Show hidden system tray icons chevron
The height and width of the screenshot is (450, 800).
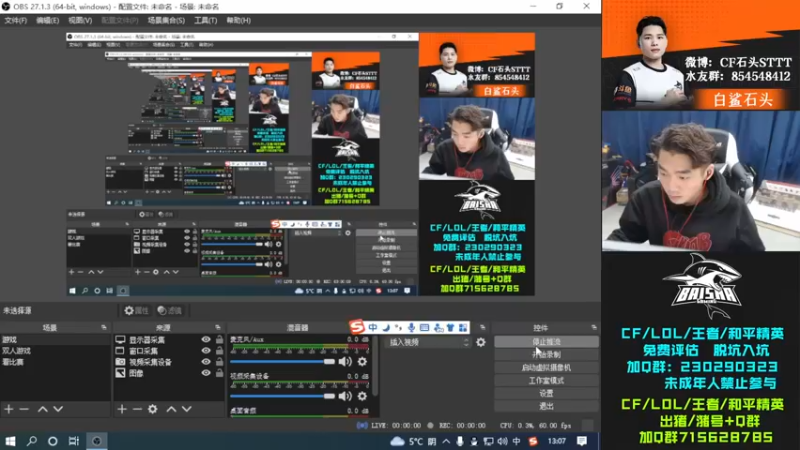[446, 441]
